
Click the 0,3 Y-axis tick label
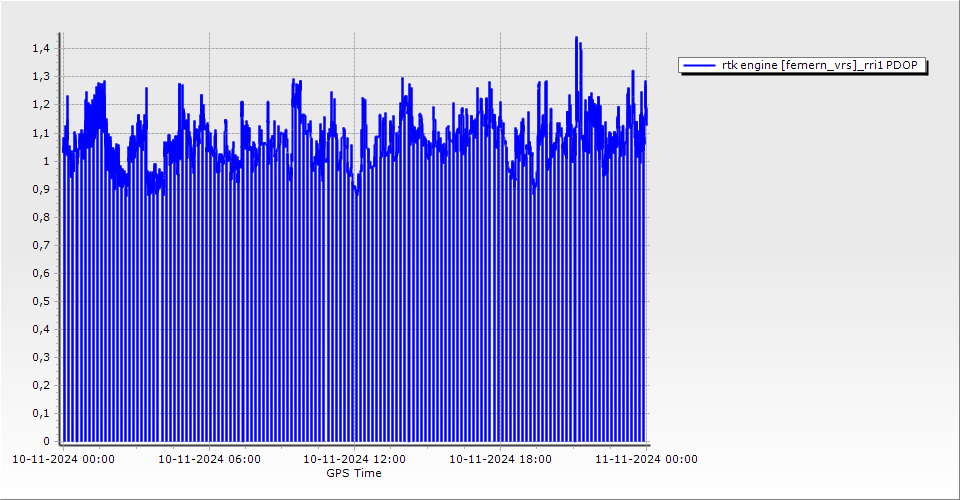tap(41, 357)
